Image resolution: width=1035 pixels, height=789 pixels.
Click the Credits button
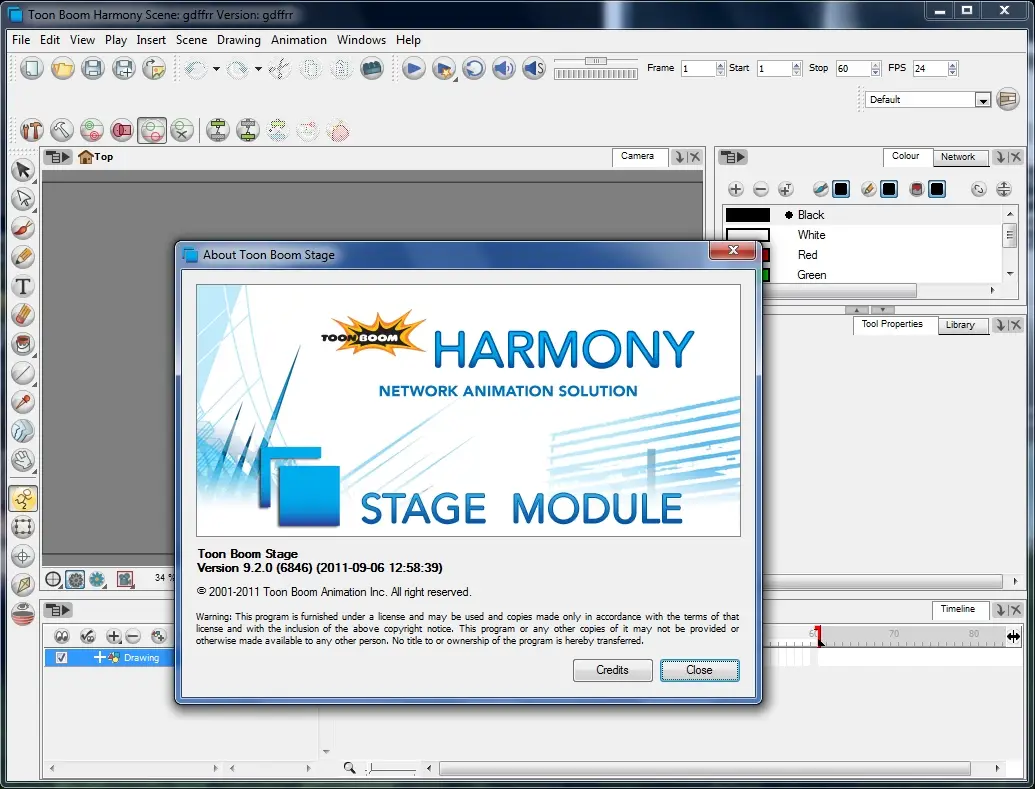[x=613, y=670]
